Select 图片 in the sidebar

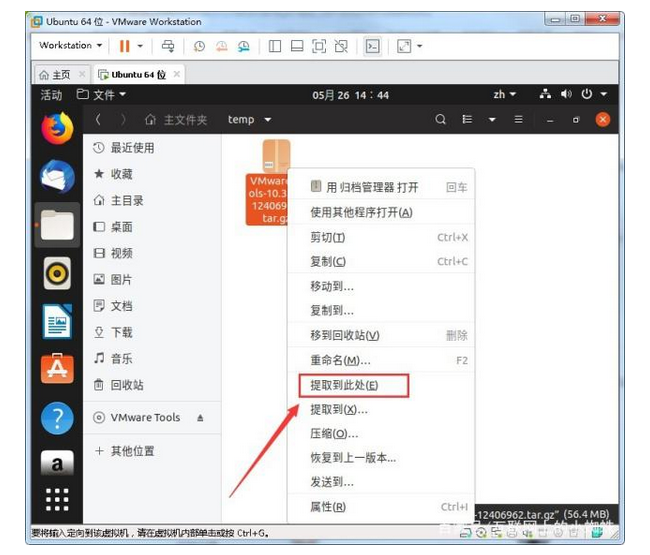(x=152, y=280)
